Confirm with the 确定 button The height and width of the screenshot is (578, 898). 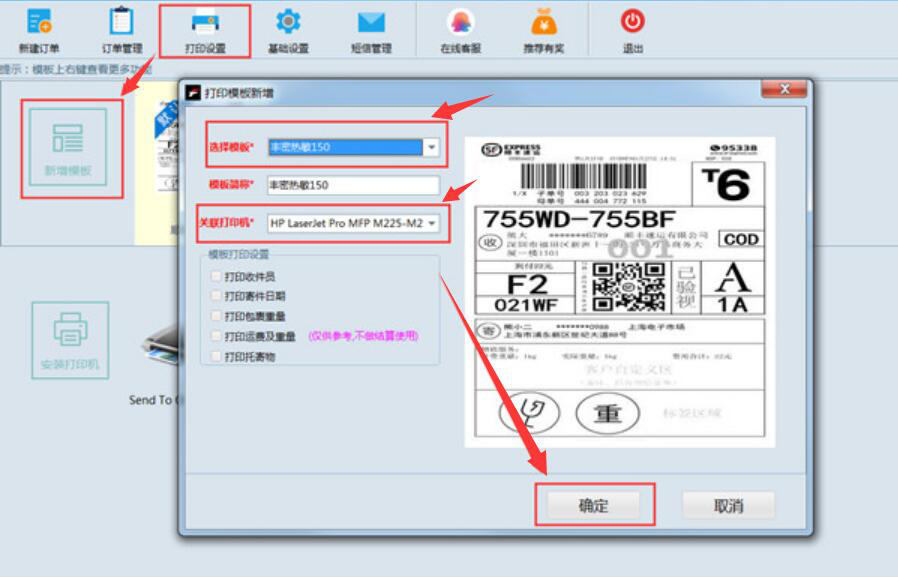593,505
